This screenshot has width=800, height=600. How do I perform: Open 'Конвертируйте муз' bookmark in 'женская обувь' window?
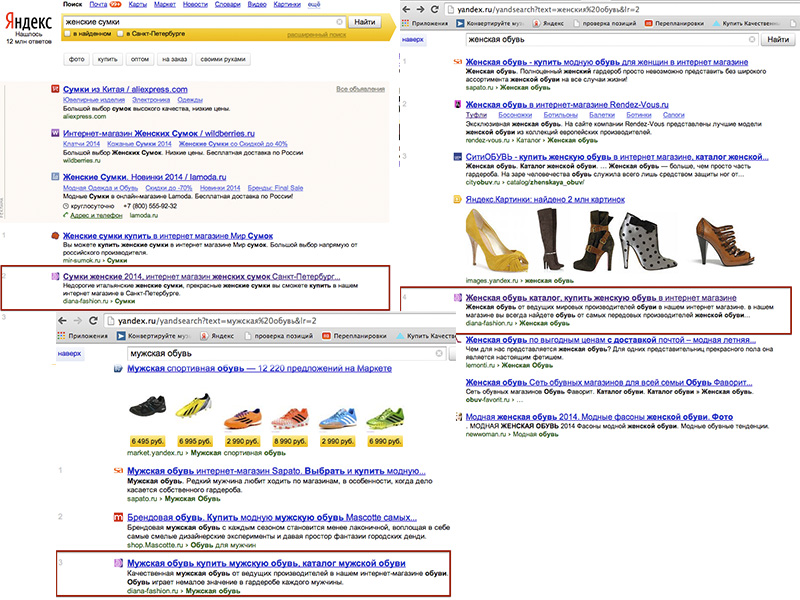(490, 23)
